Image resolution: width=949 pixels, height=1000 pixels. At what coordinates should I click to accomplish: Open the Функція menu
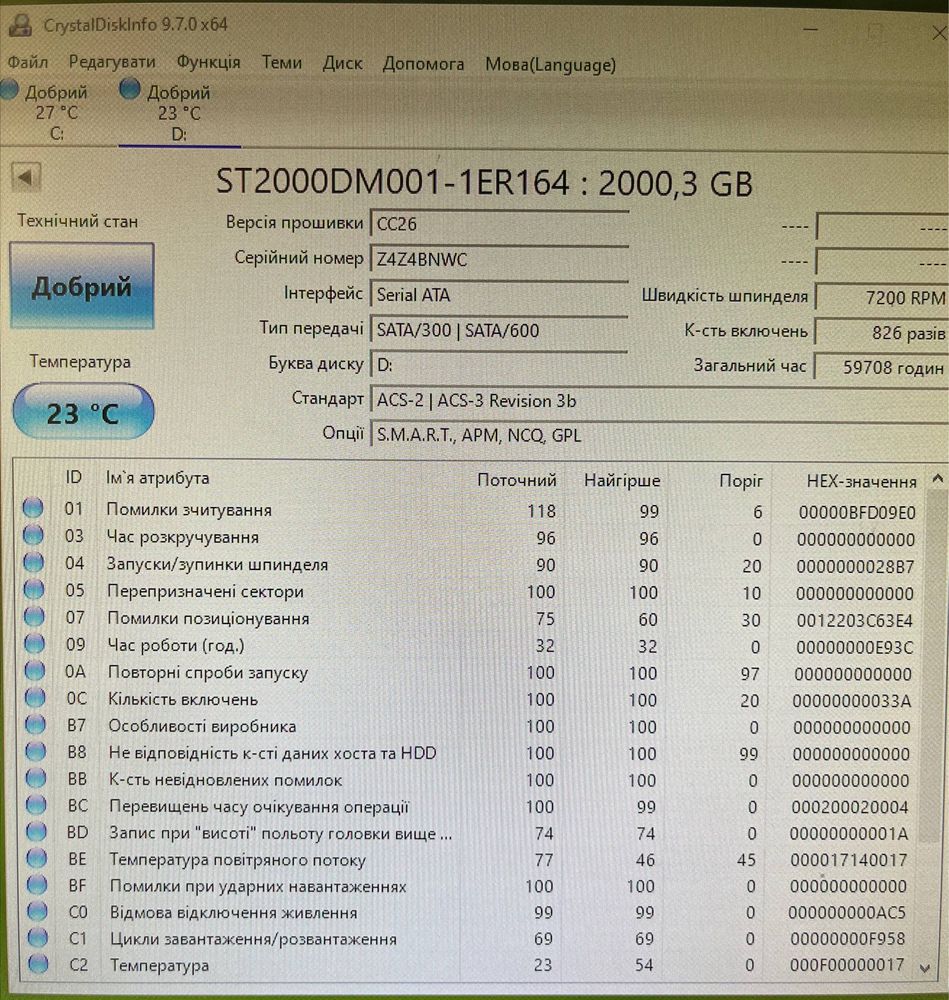(209, 62)
